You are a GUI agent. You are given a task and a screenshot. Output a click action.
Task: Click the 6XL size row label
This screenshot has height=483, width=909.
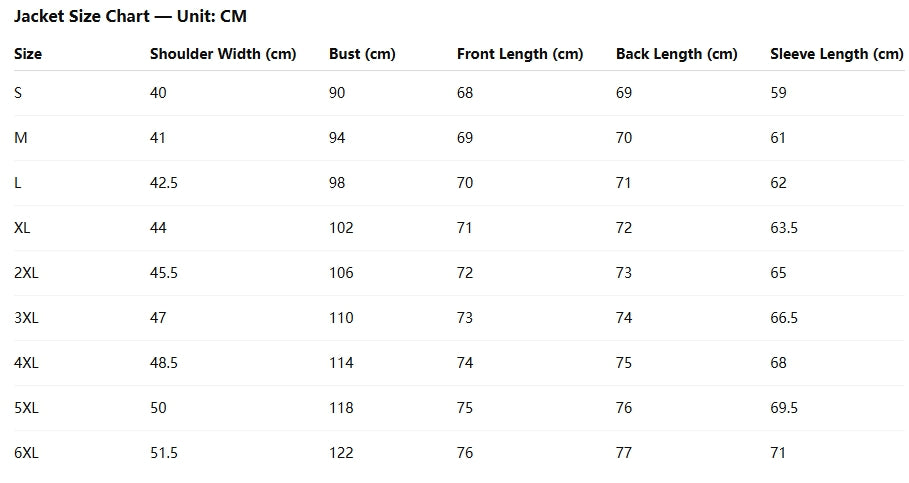coord(26,453)
